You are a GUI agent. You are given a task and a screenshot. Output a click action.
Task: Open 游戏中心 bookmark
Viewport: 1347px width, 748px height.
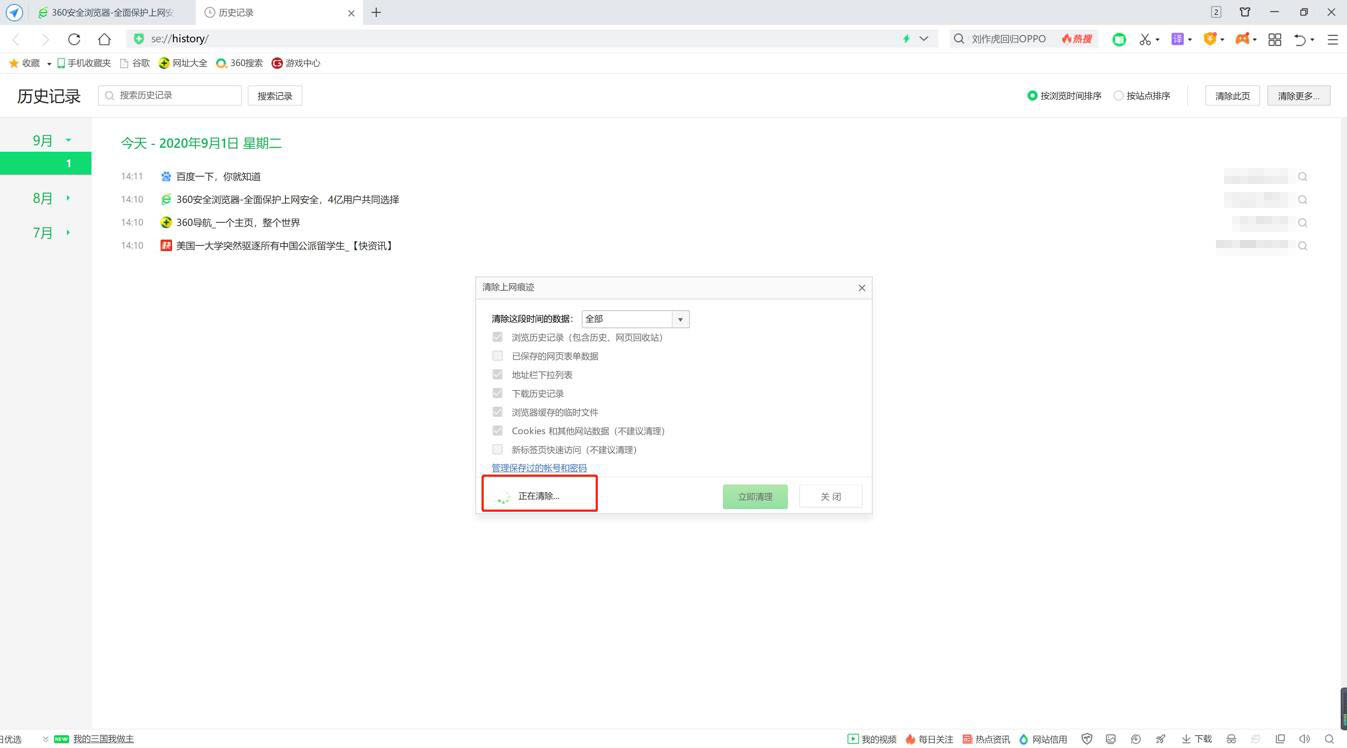click(x=296, y=63)
